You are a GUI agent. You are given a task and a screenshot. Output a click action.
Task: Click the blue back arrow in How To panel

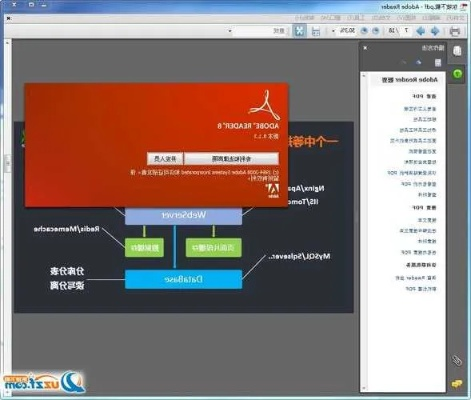click(x=419, y=62)
